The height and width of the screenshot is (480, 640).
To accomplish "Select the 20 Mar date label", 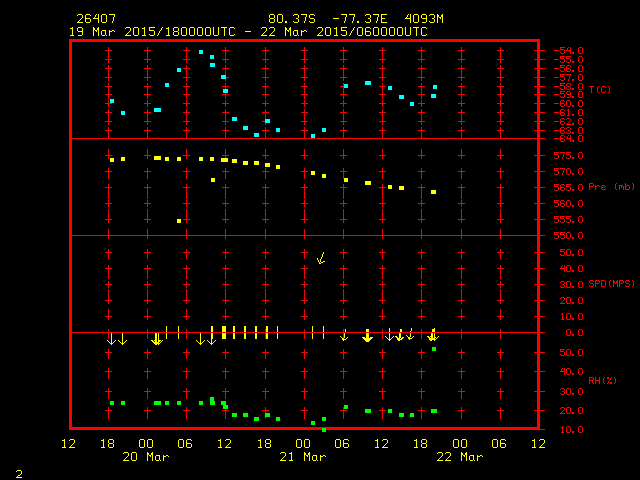I will tap(145, 456).
